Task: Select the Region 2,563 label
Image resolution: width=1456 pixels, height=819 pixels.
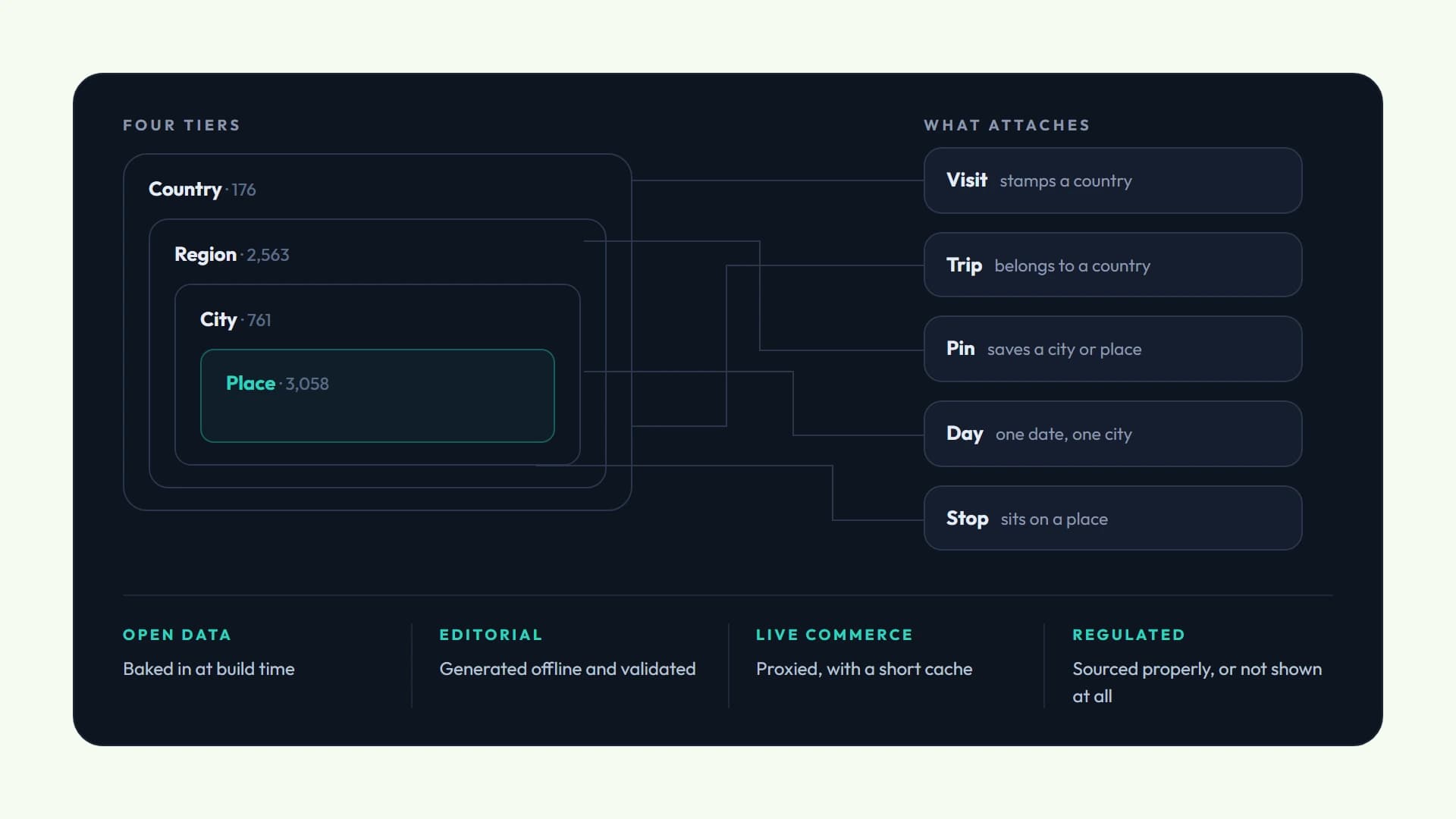Action: click(231, 255)
